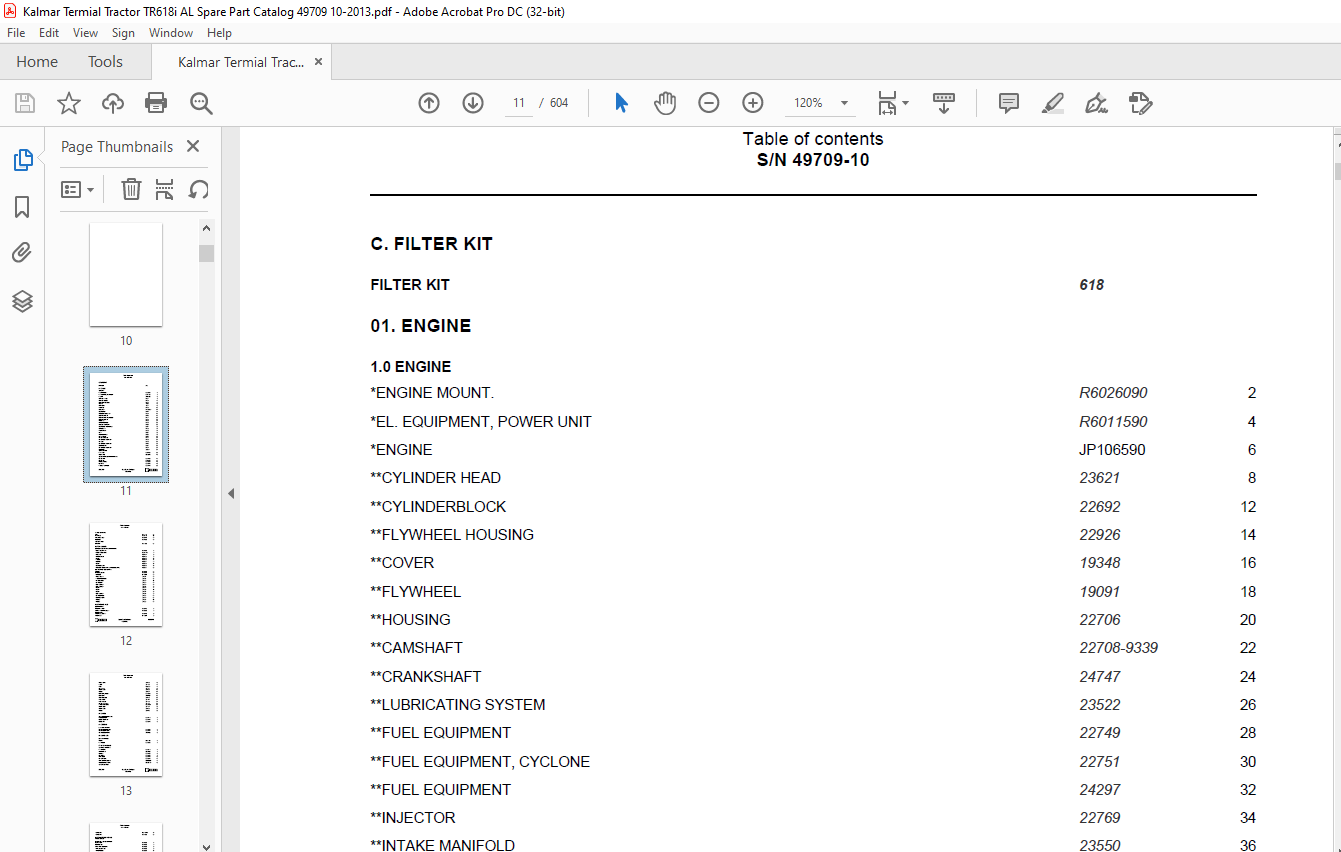1341x852 pixels.
Task: Open the View menu
Action: pyautogui.click(x=85, y=33)
